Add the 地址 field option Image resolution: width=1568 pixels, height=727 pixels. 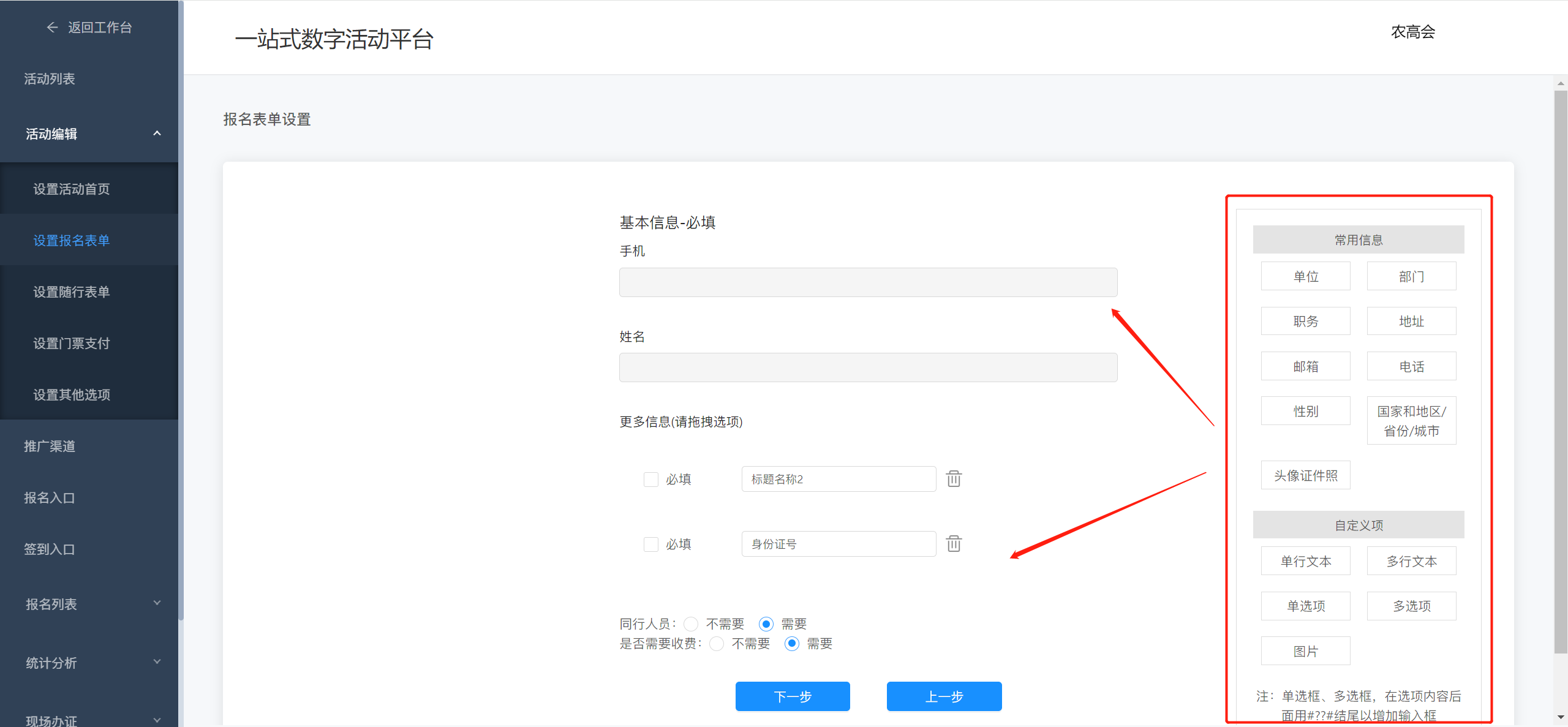pyautogui.click(x=1411, y=321)
